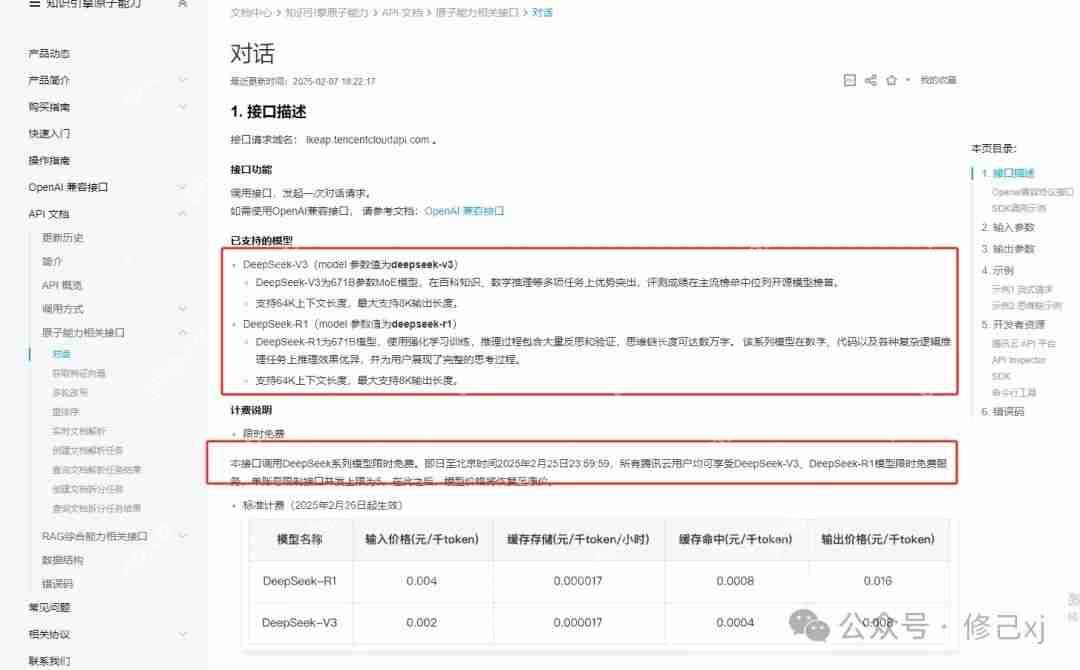The image size is (1080, 670).
Task: Collapse the API 文档 chevron
Action: click(x=183, y=214)
